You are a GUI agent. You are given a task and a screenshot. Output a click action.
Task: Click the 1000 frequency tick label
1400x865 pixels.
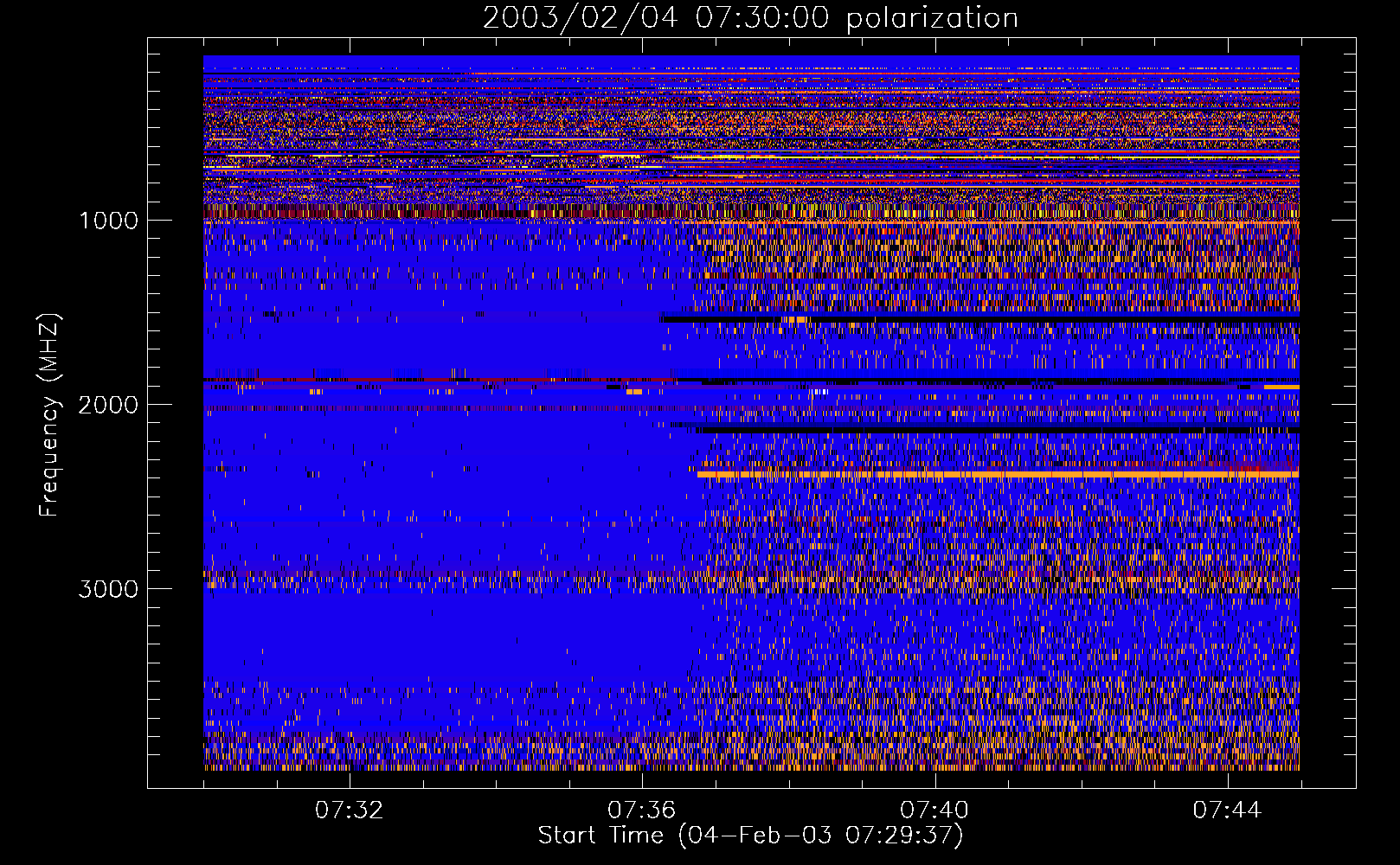[x=108, y=221]
